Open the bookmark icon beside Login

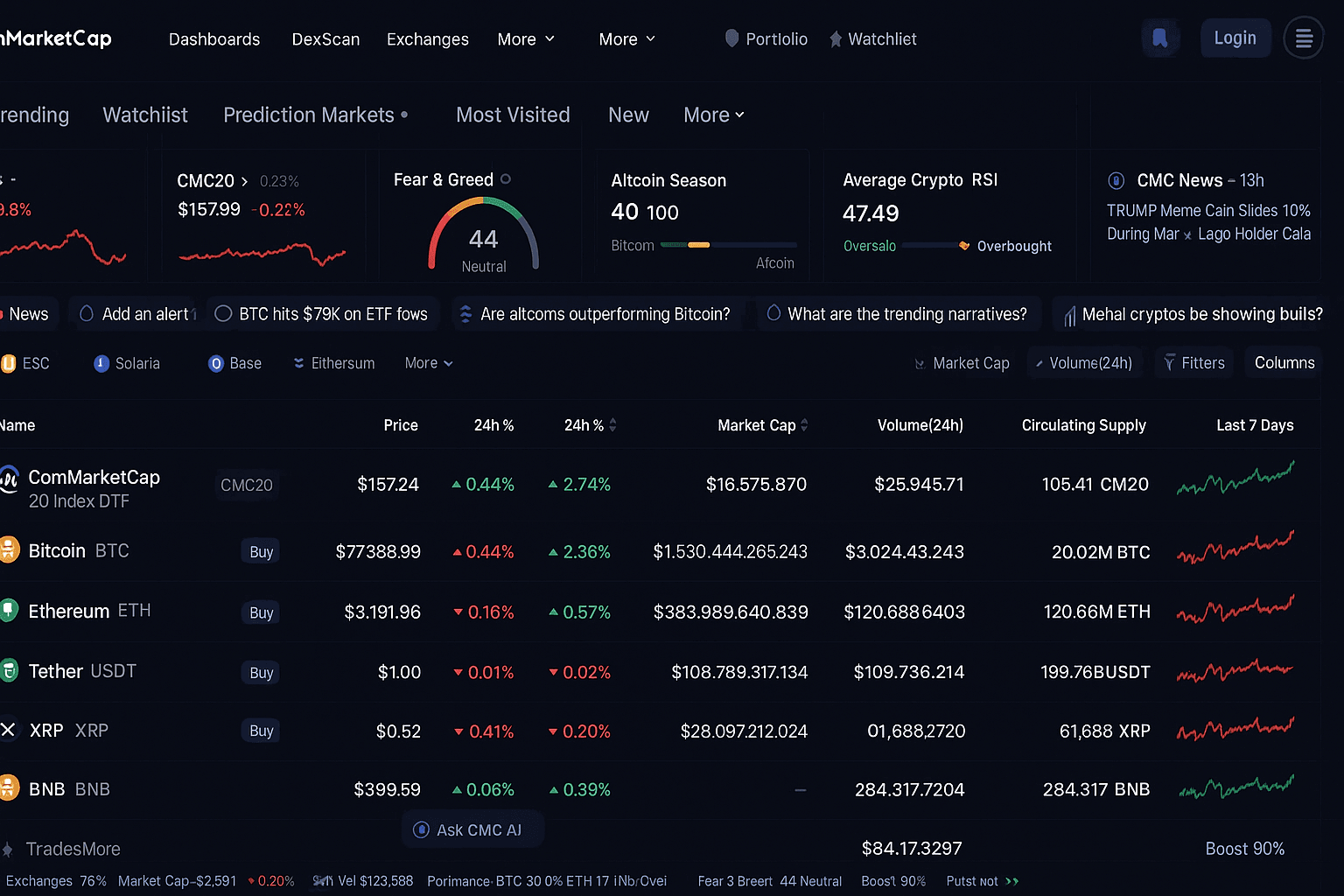point(1160,38)
